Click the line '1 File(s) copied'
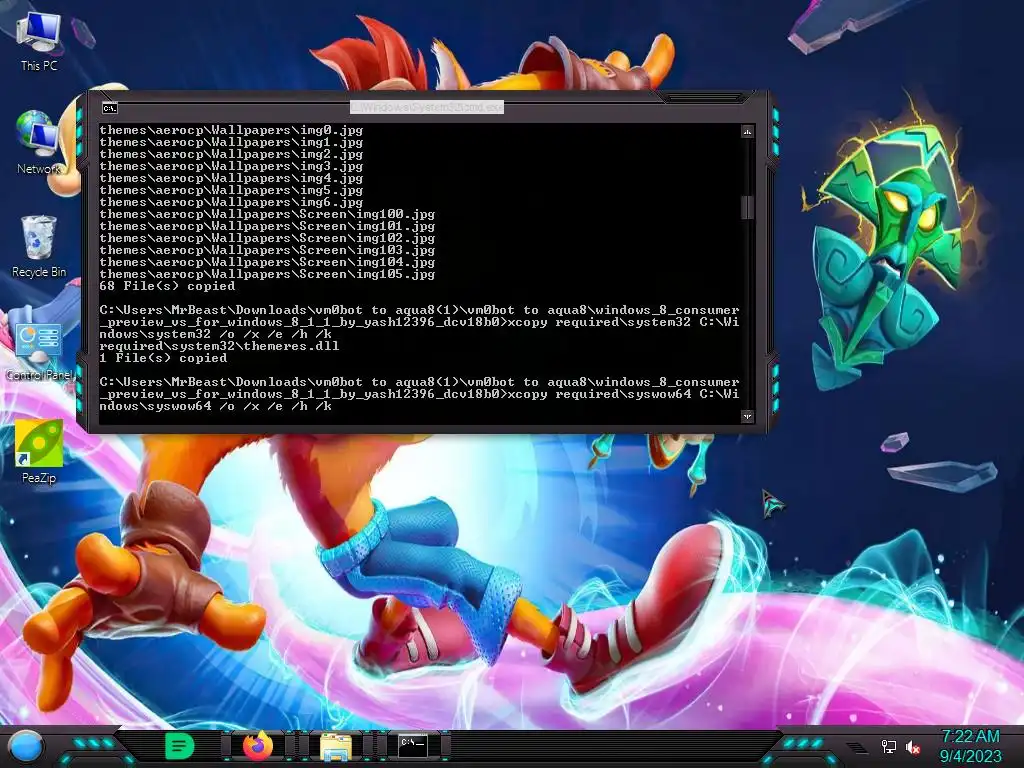The height and width of the screenshot is (768, 1024). (x=163, y=358)
